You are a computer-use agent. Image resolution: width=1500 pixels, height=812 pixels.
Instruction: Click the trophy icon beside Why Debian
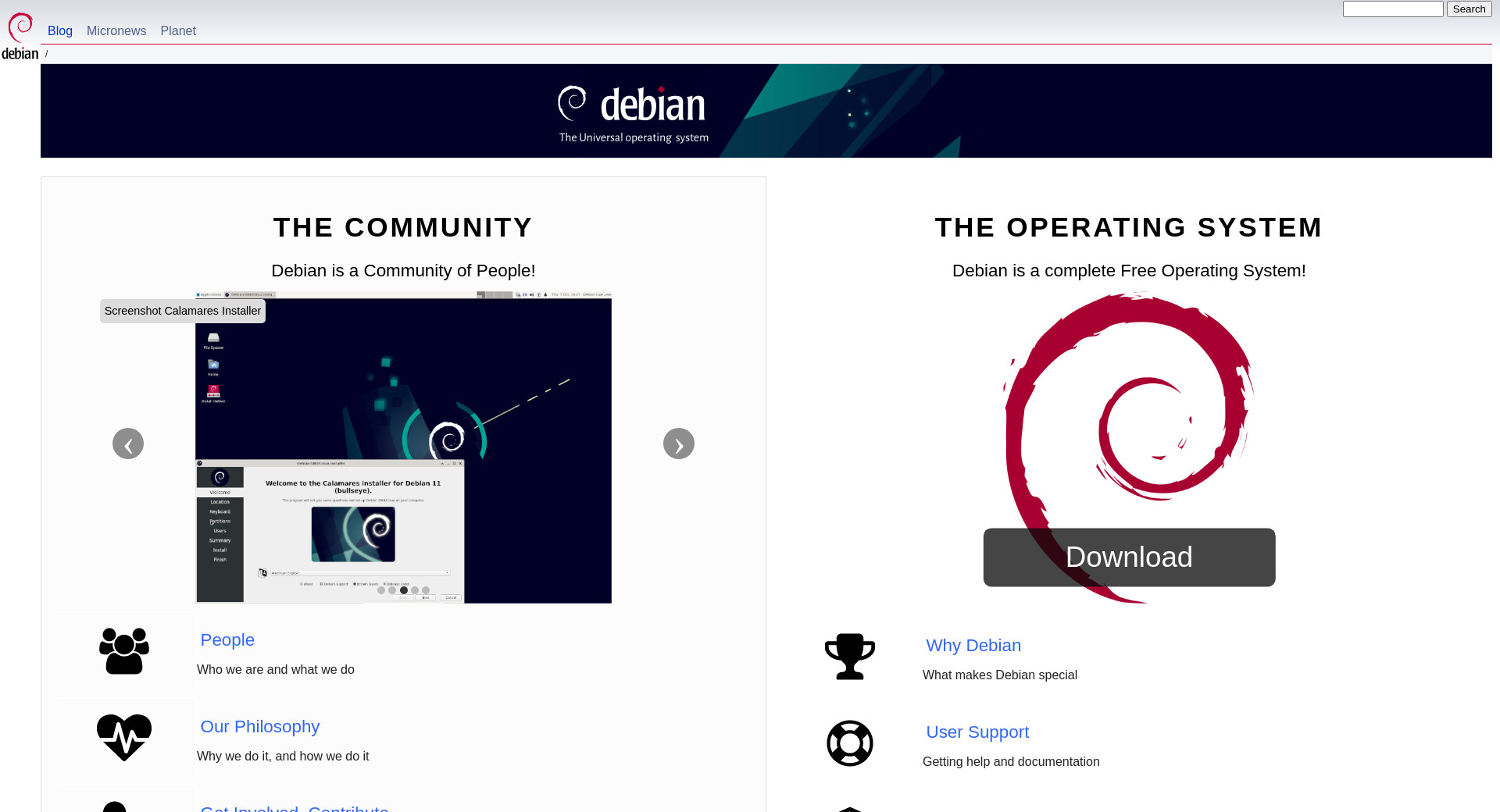[x=849, y=656]
